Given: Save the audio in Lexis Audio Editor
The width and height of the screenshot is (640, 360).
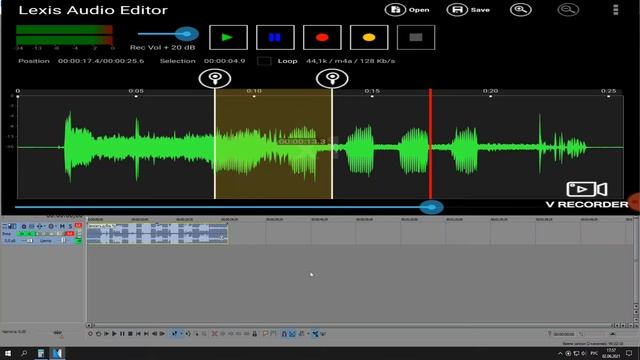Looking at the screenshot, I should coord(468,10).
